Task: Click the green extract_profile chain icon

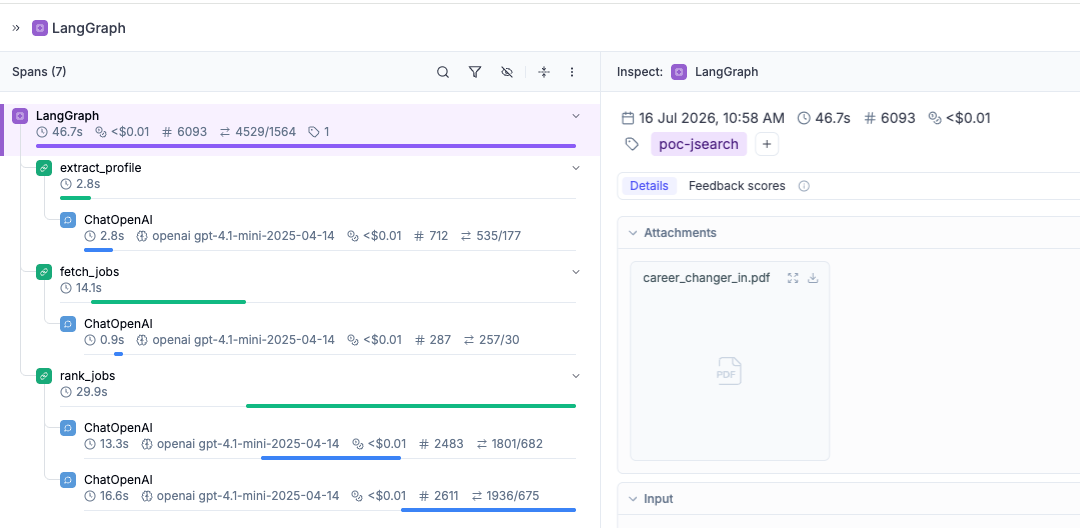Action: pos(44,167)
